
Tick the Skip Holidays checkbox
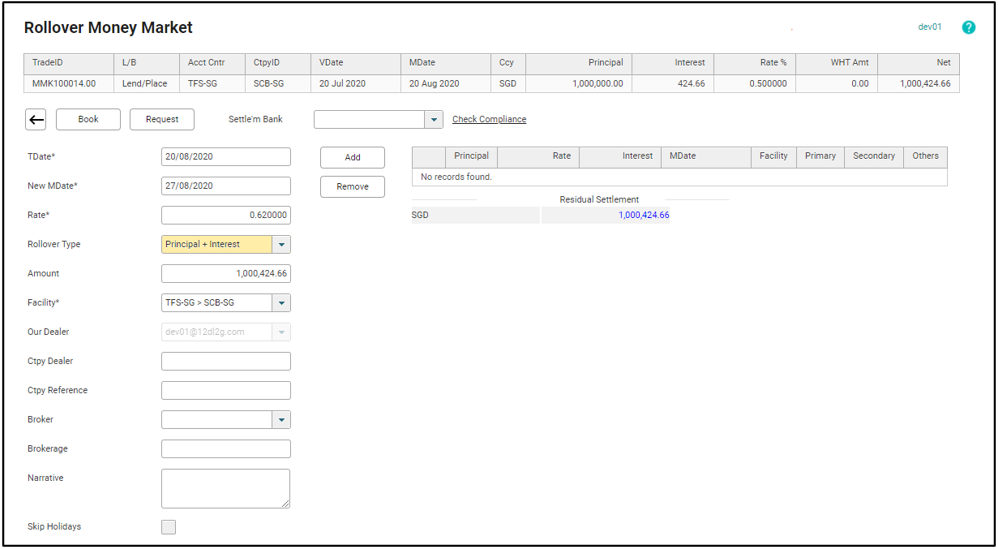pyautogui.click(x=169, y=527)
